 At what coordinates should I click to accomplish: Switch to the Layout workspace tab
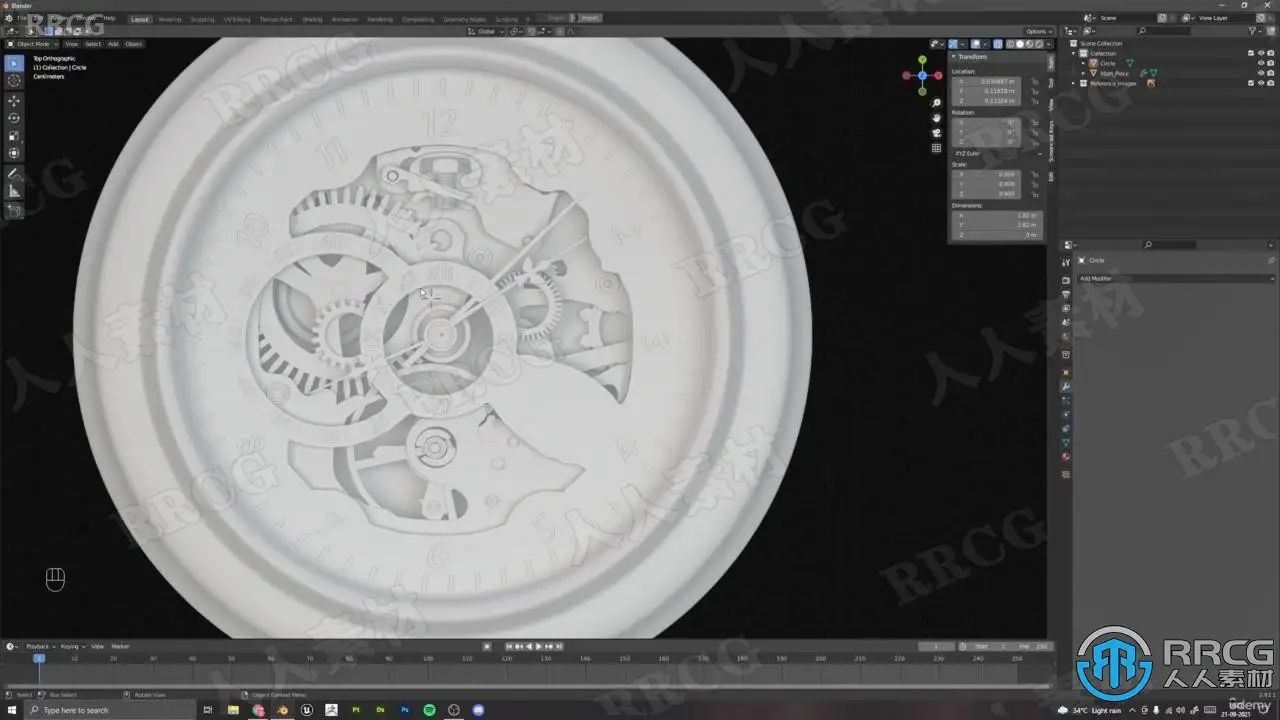pyautogui.click(x=140, y=18)
